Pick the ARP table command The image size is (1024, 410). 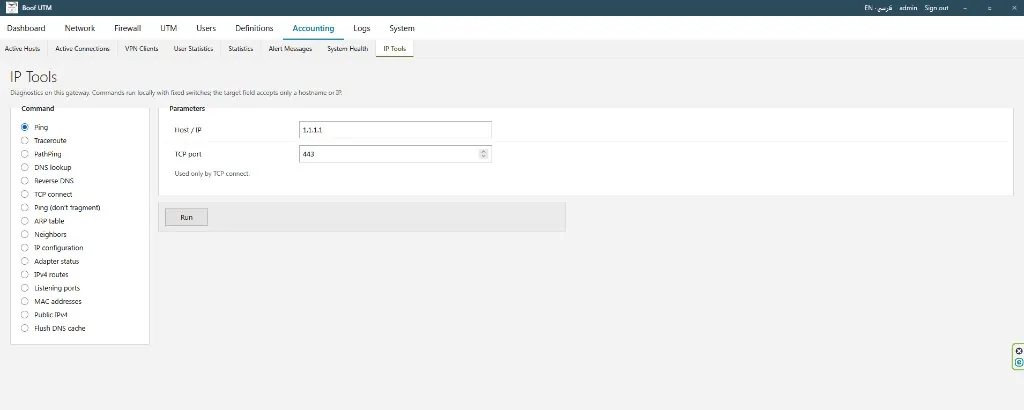25,221
